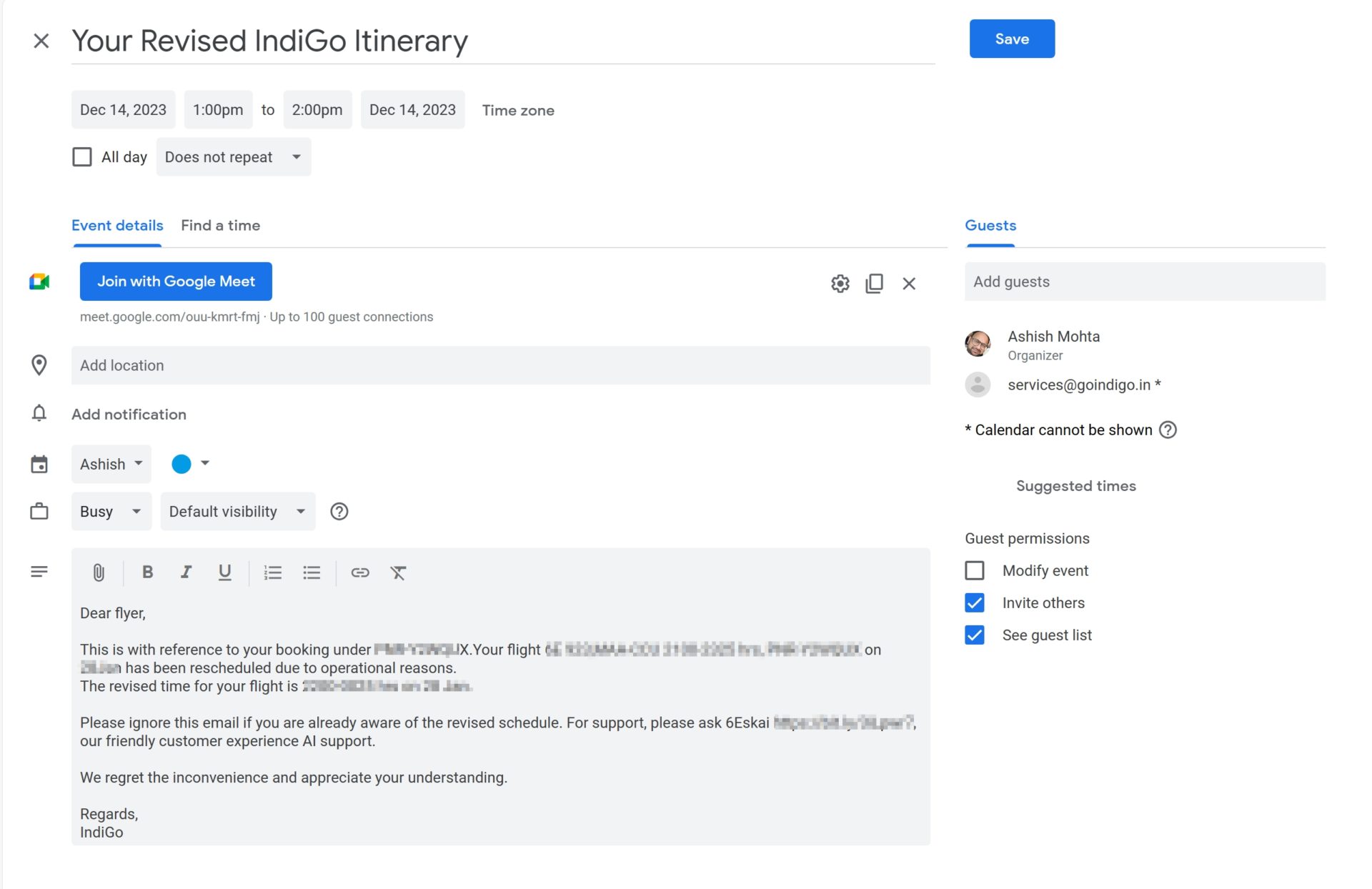Open visibility help question mark icon
The width and height of the screenshot is (1372, 889).
[339, 511]
